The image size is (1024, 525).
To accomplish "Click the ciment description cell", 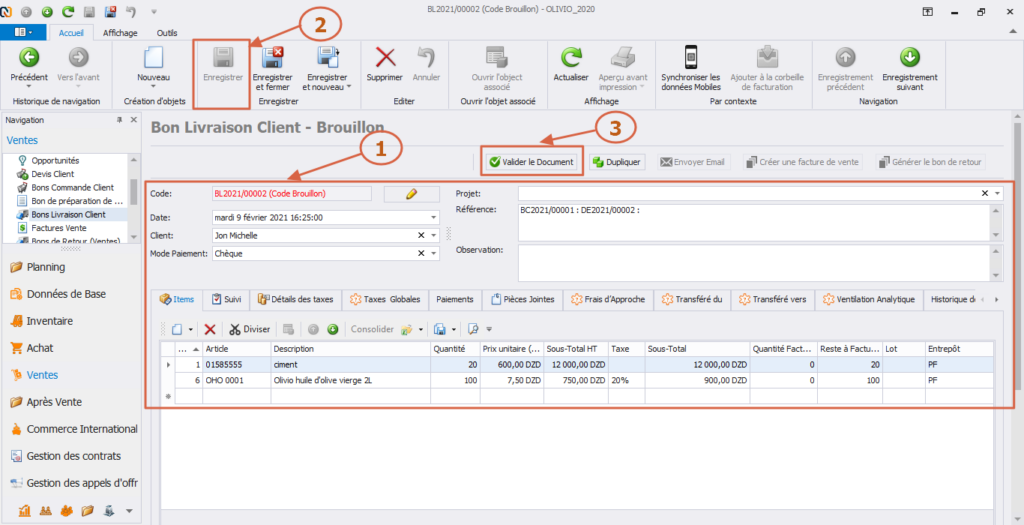I will (x=351, y=365).
